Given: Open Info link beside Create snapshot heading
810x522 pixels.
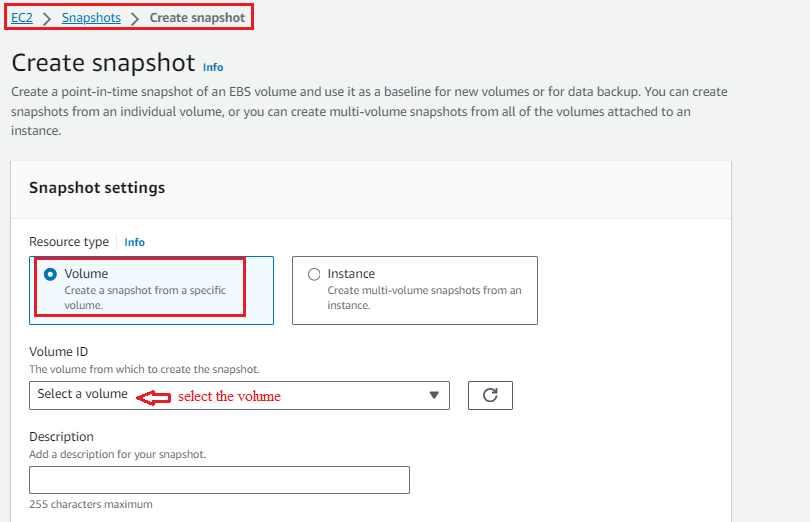Looking at the screenshot, I should pos(213,67).
